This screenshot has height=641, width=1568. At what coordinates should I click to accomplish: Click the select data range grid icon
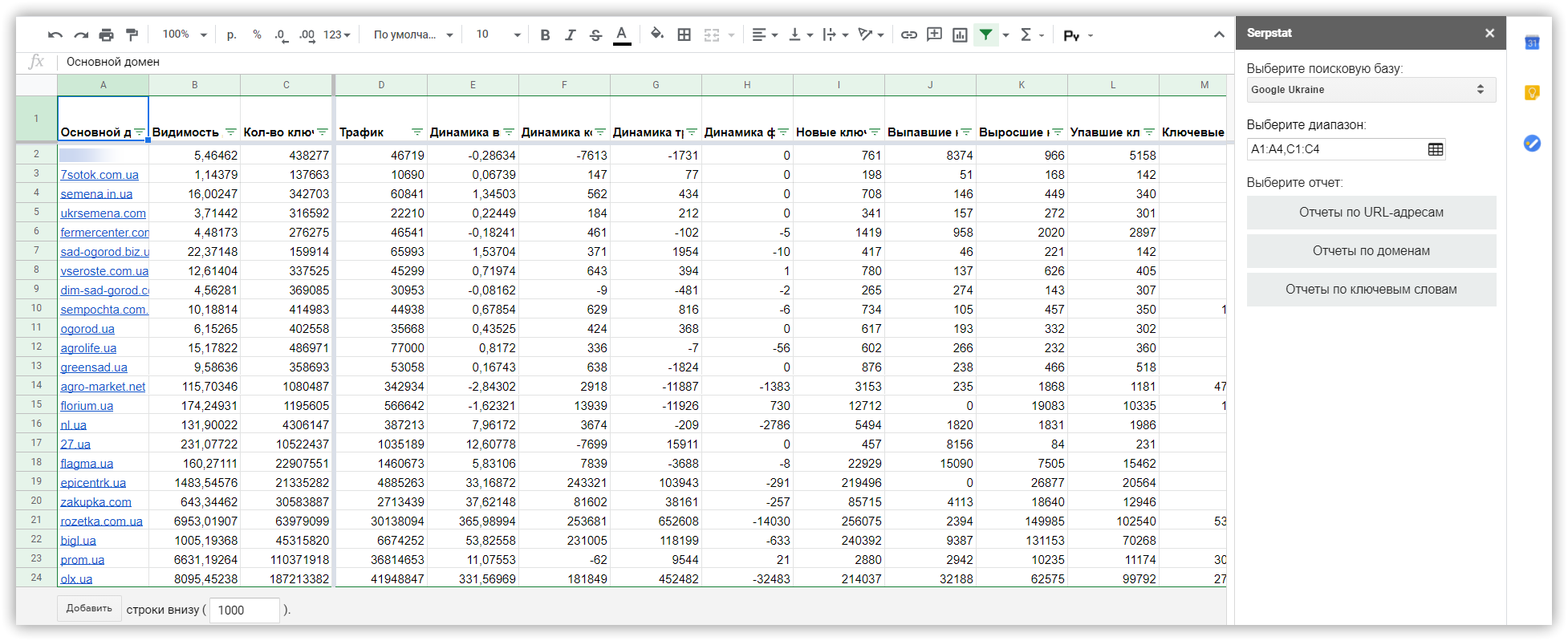coord(1436,149)
